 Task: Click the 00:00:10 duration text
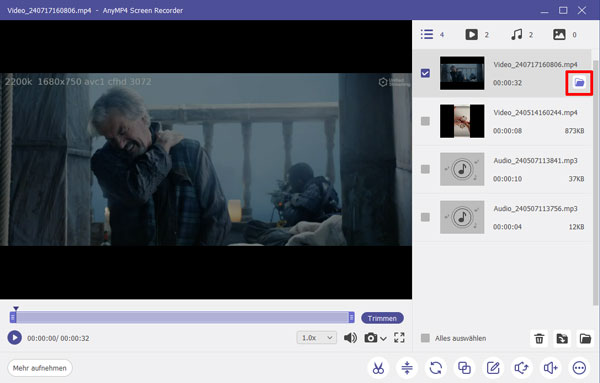pyautogui.click(x=507, y=179)
